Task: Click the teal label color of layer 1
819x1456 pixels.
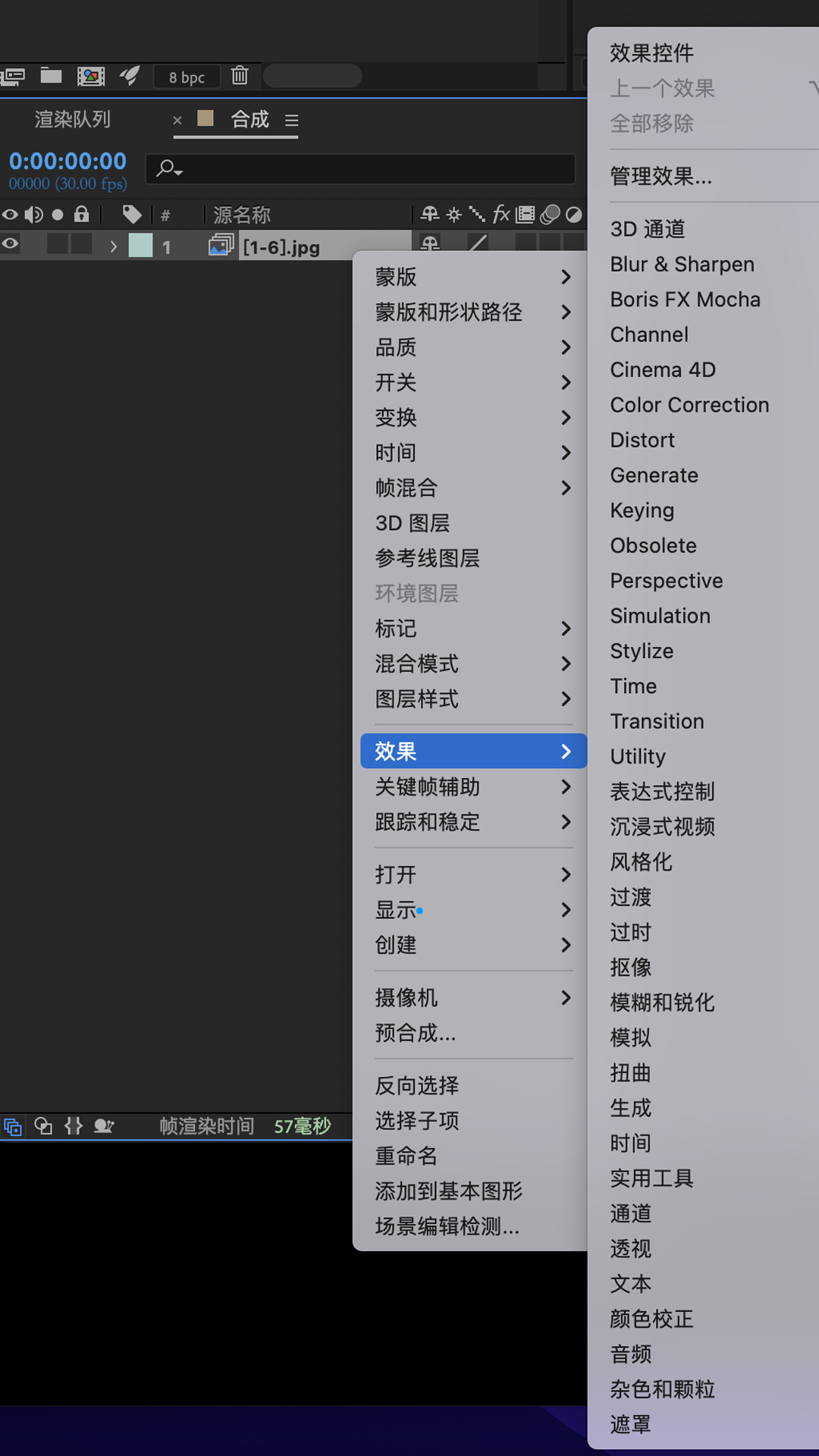Action: 140,245
